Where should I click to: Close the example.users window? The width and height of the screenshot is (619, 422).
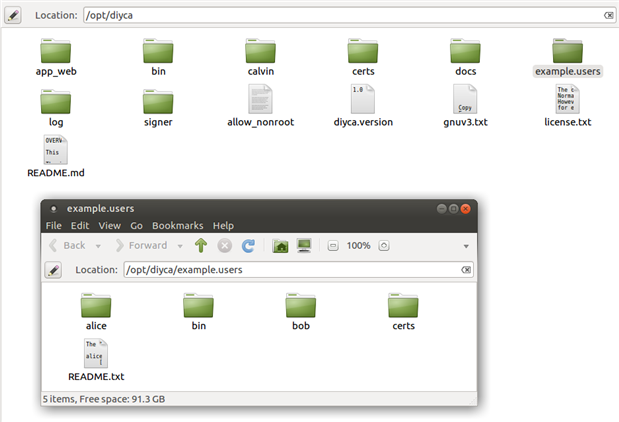(465, 208)
